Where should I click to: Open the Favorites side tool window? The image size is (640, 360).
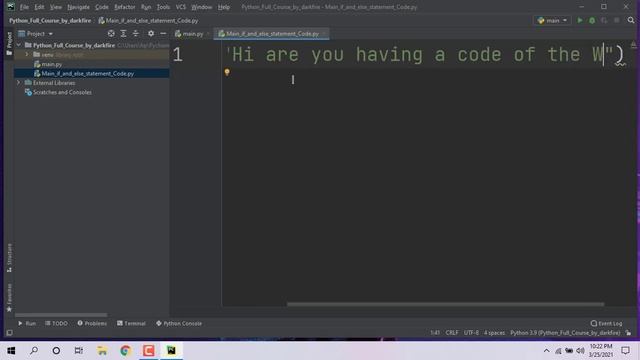tap(9, 298)
